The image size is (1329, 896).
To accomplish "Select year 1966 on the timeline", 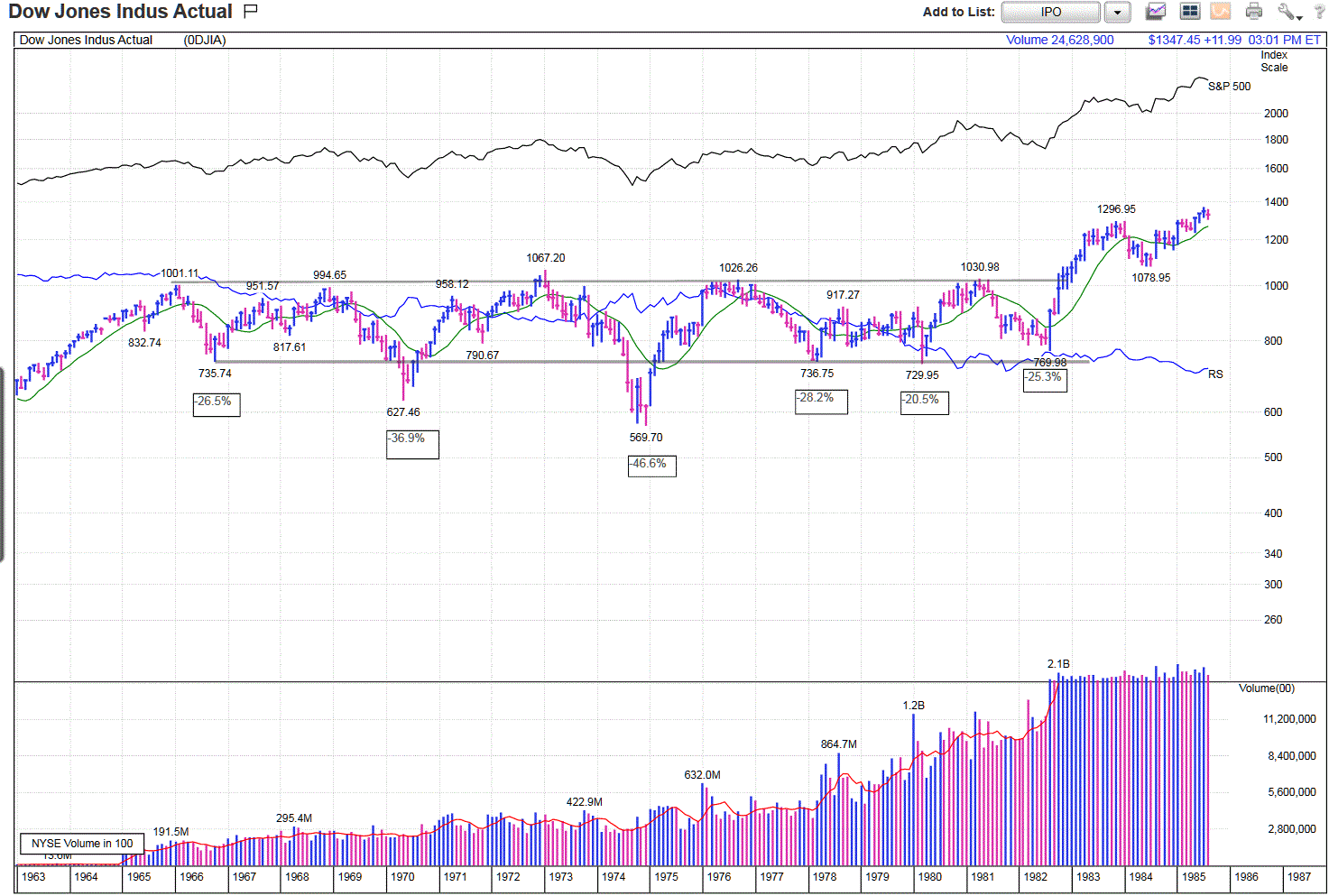I will pos(191,877).
